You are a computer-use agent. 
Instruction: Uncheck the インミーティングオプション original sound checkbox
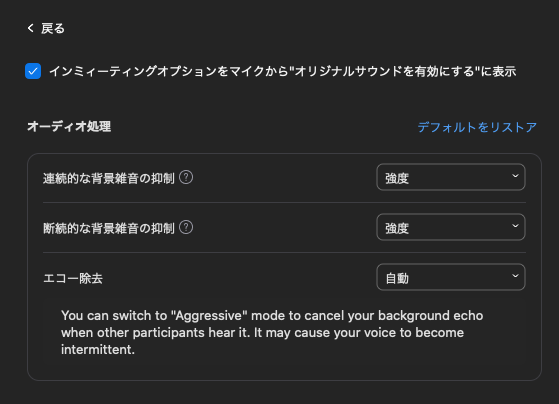coord(33,71)
